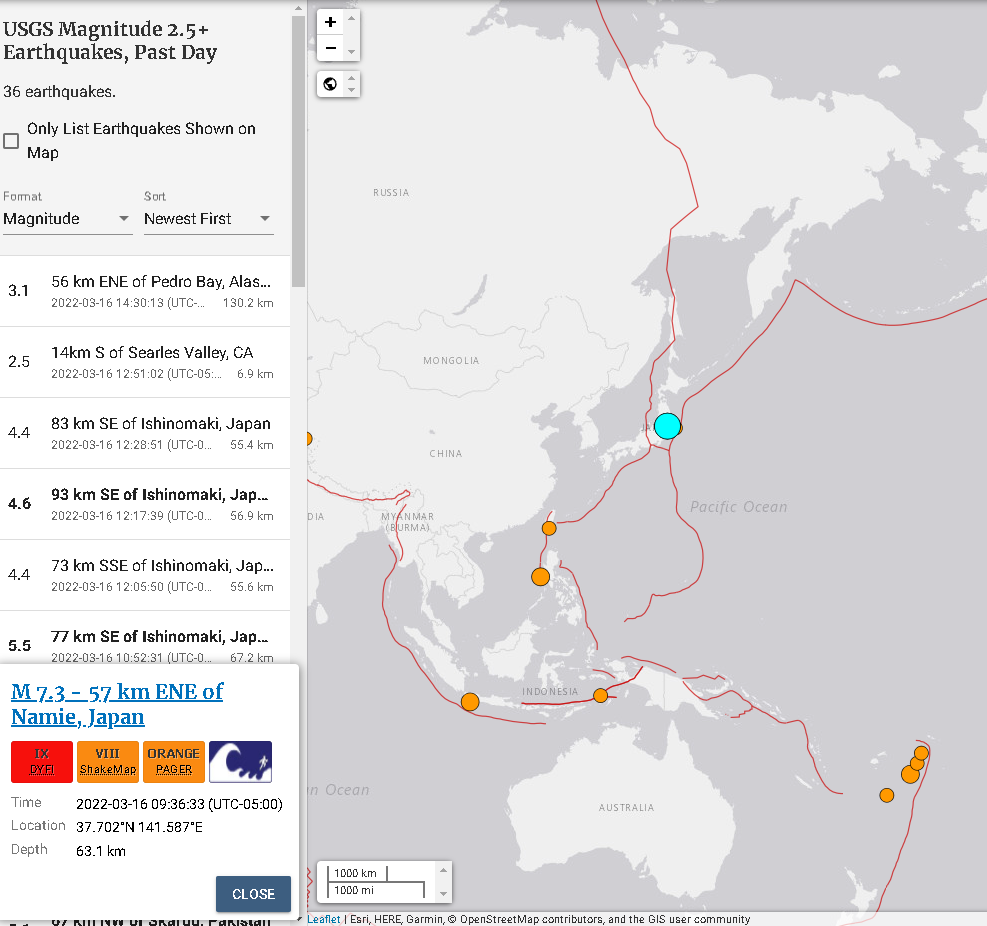Click the time 2022-03-16 09:36:33

click(x=179, y=804)
